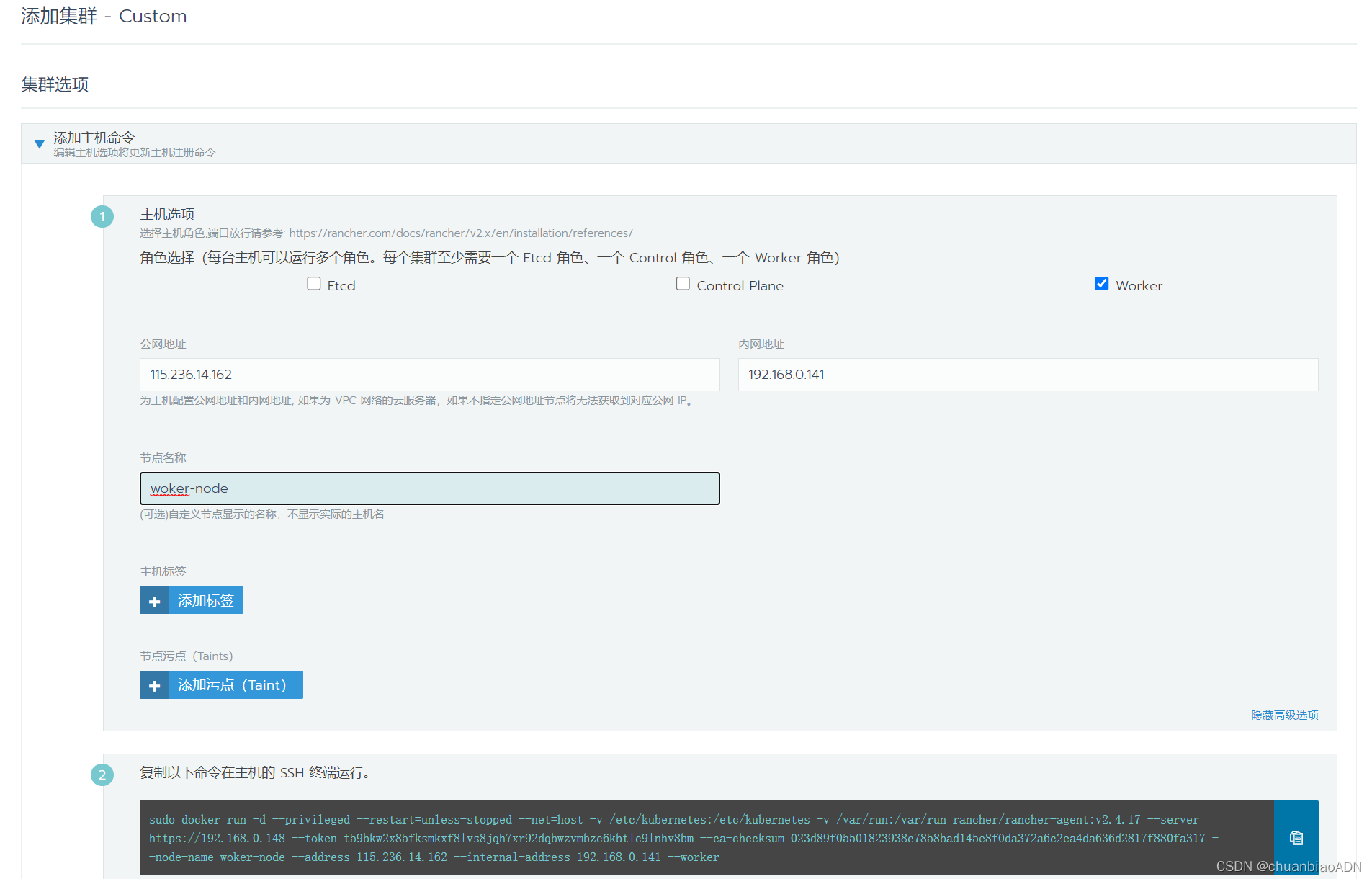Click the 主机标签 label
The height and width of the screenshot is (879, 1372).
163,572
